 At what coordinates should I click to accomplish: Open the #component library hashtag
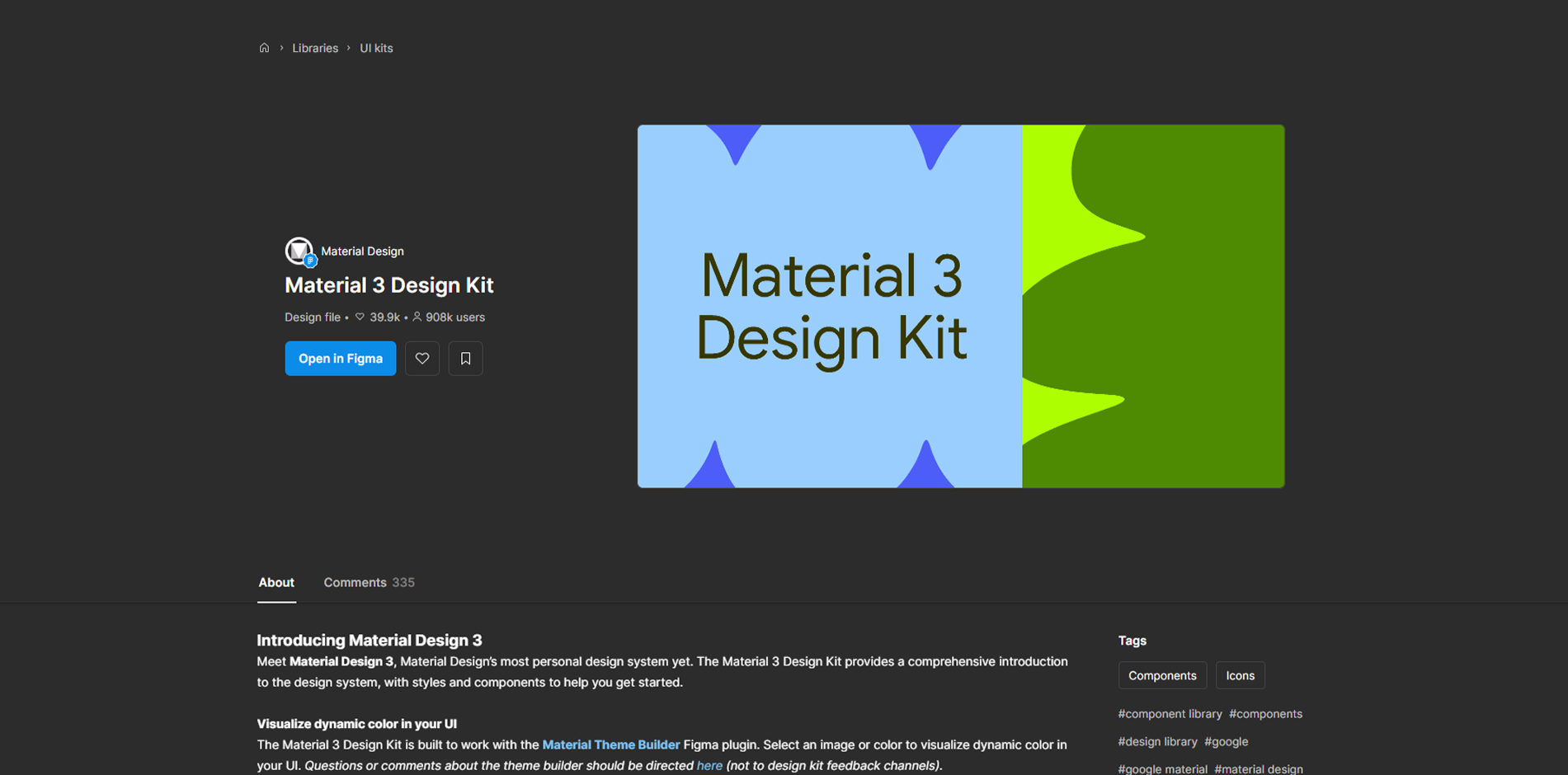(x=1170, y=714)
